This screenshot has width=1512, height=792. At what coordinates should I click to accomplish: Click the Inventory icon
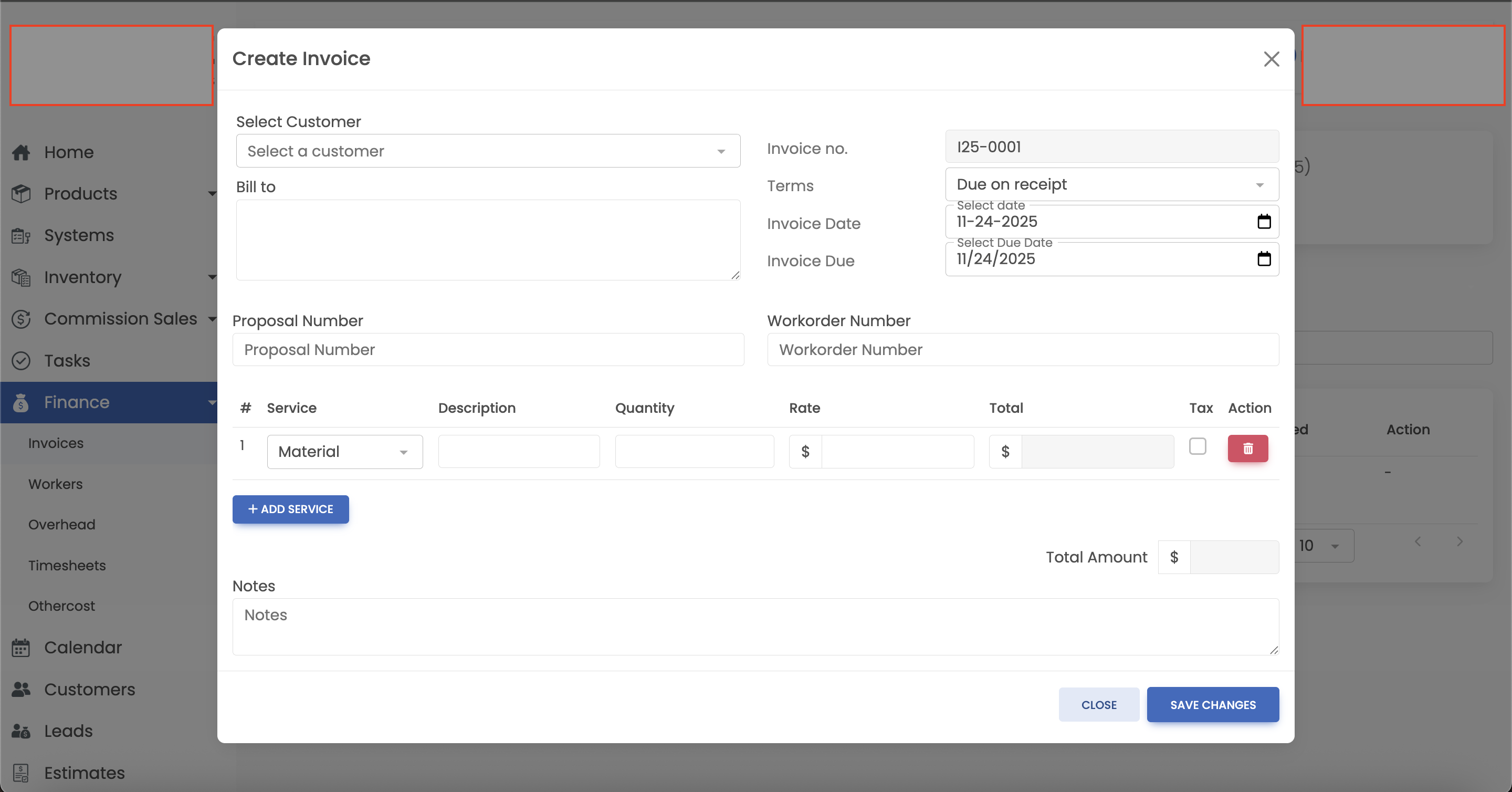pyautogui.click(x=21, y=277)
